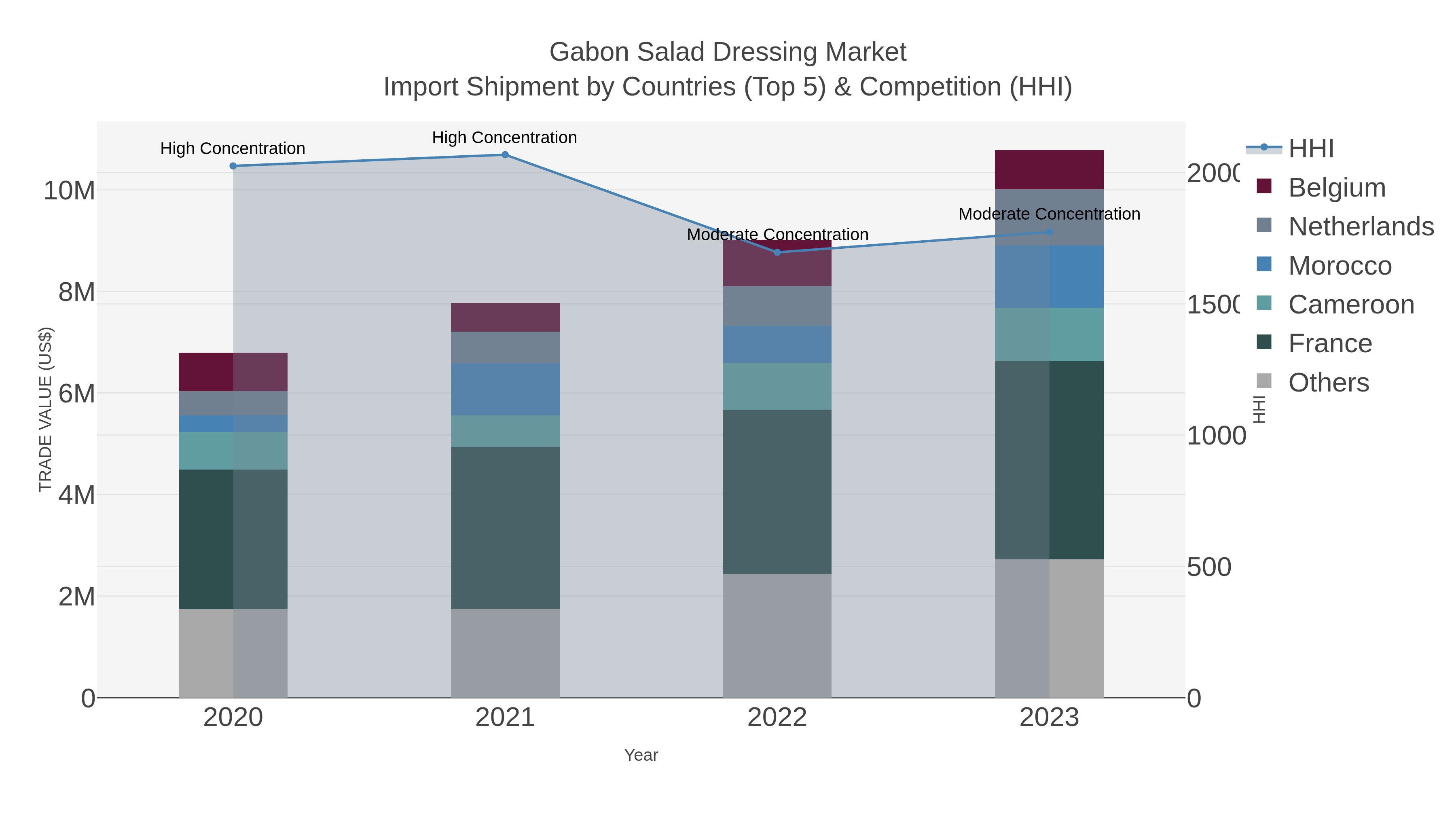Click the 8M y-axis tick label
The image size is (1456, 819).
click(77, 292)
